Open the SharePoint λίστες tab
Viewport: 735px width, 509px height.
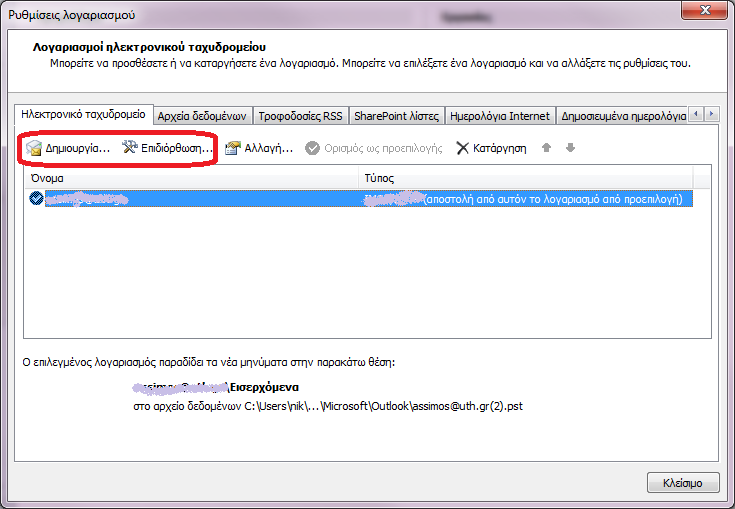pyautogui.click(x=397, y=116)
